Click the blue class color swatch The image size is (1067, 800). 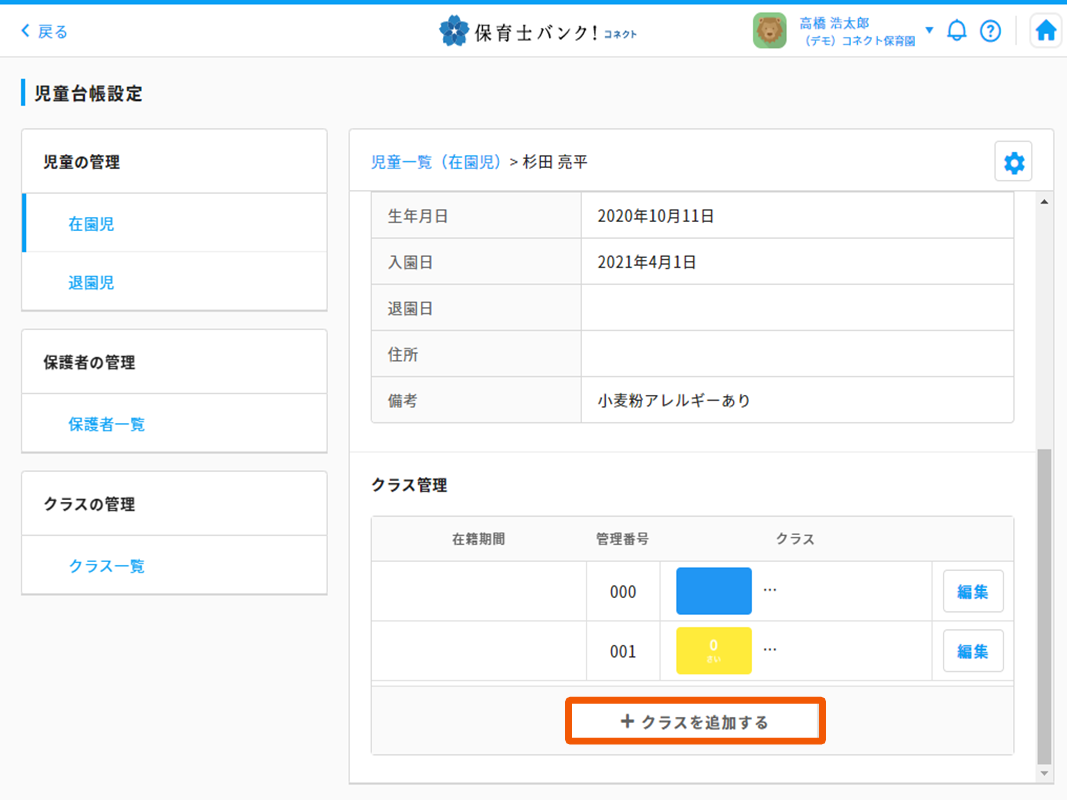click(713, 591)
